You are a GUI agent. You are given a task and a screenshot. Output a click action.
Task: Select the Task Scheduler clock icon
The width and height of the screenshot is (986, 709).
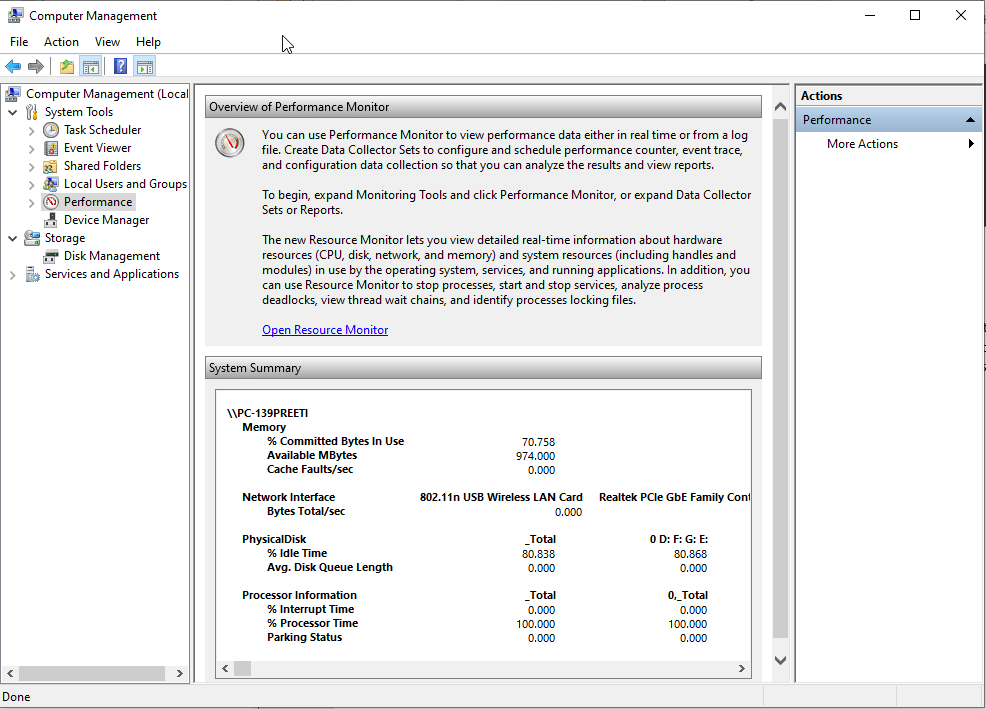click(x=51, y=130)
